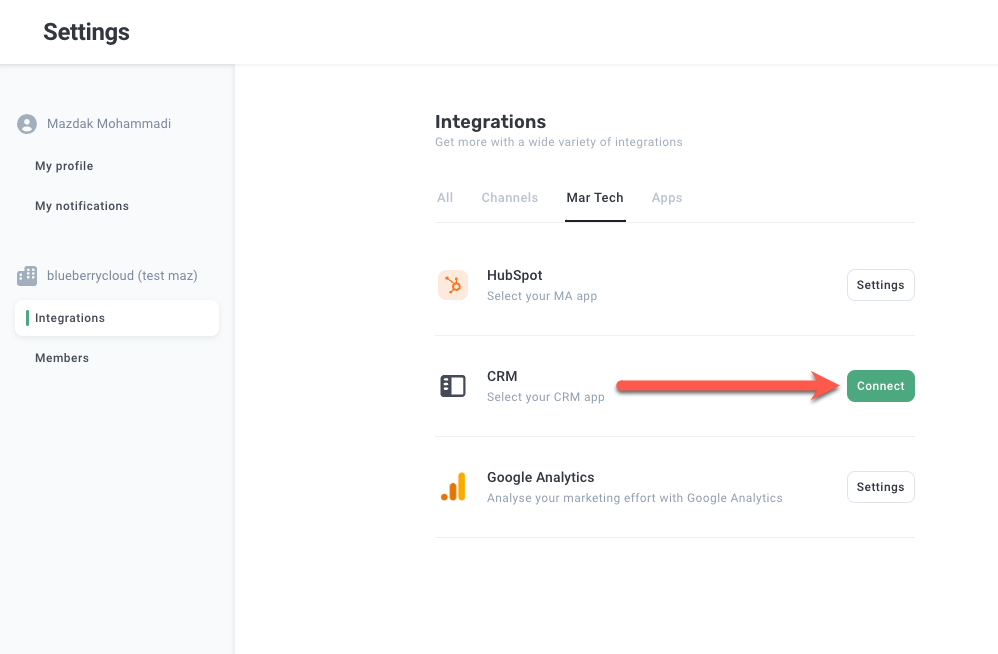Click the orange HubSpot logo icon
This screenshot has height=654, width=998.
pyautogui.click(x=453, y=285)
